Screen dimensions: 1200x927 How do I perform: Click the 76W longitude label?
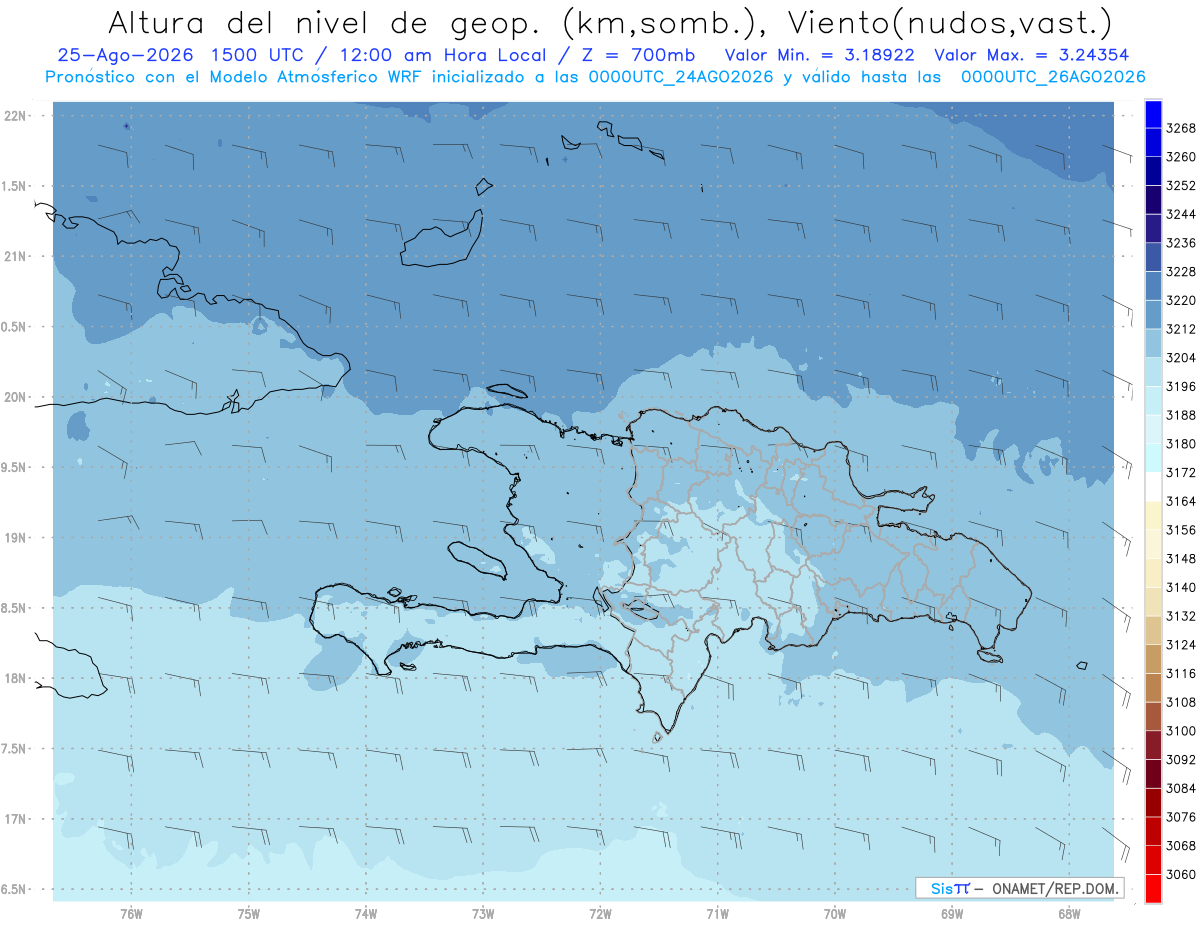point(131,914)
